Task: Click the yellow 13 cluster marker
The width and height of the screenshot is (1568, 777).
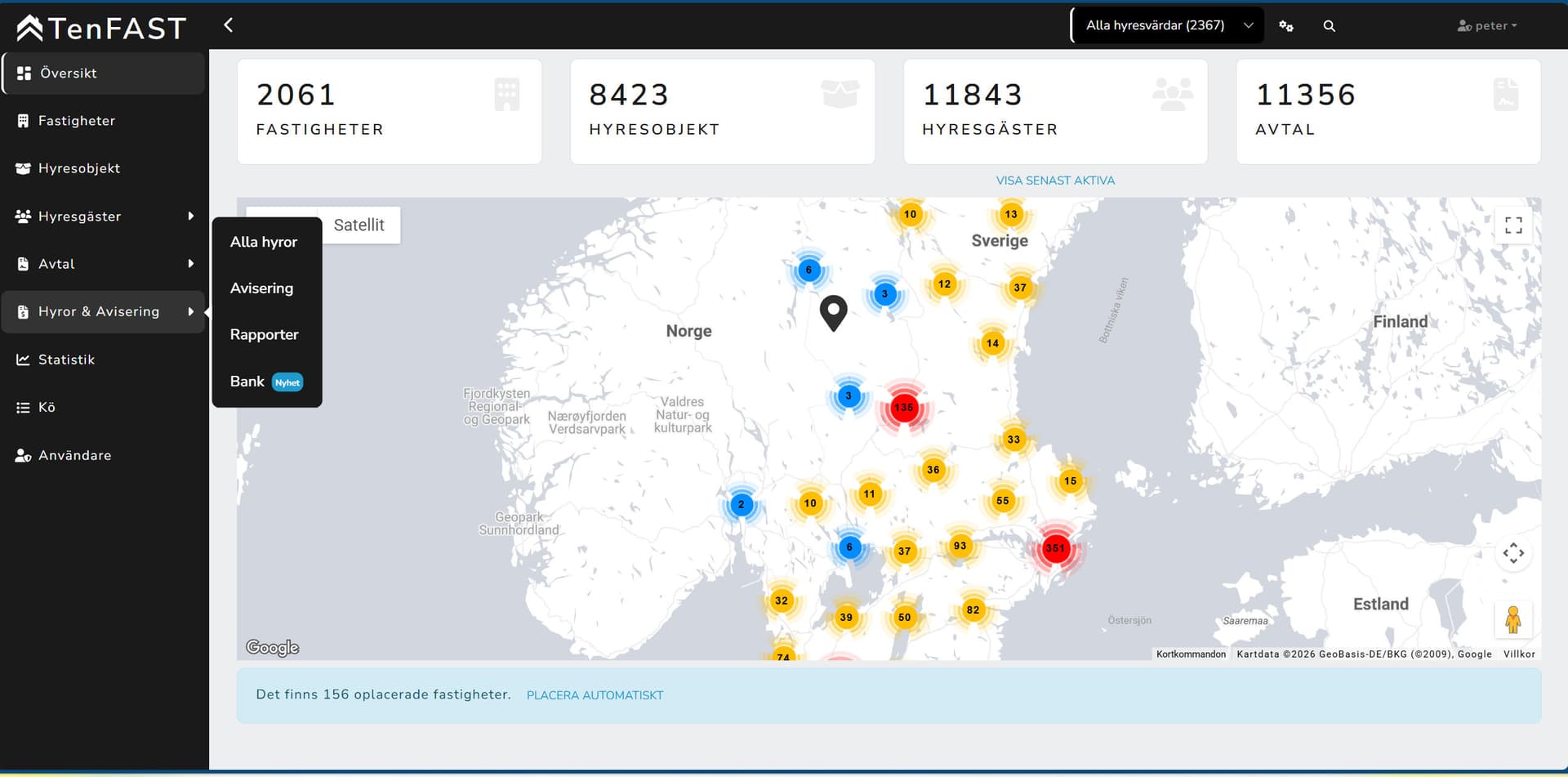Action: tap(1011, 215)
